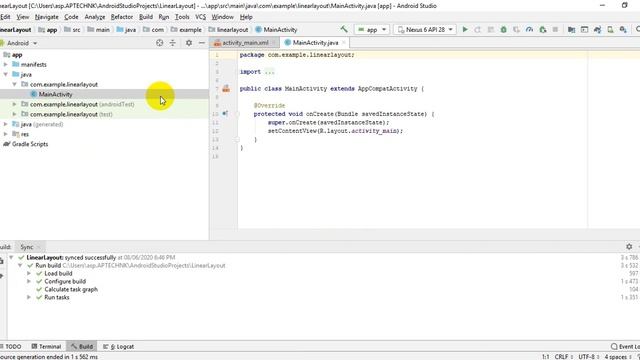Close the activity_main.xml tab
640x360 pixels.
(273, 42)
